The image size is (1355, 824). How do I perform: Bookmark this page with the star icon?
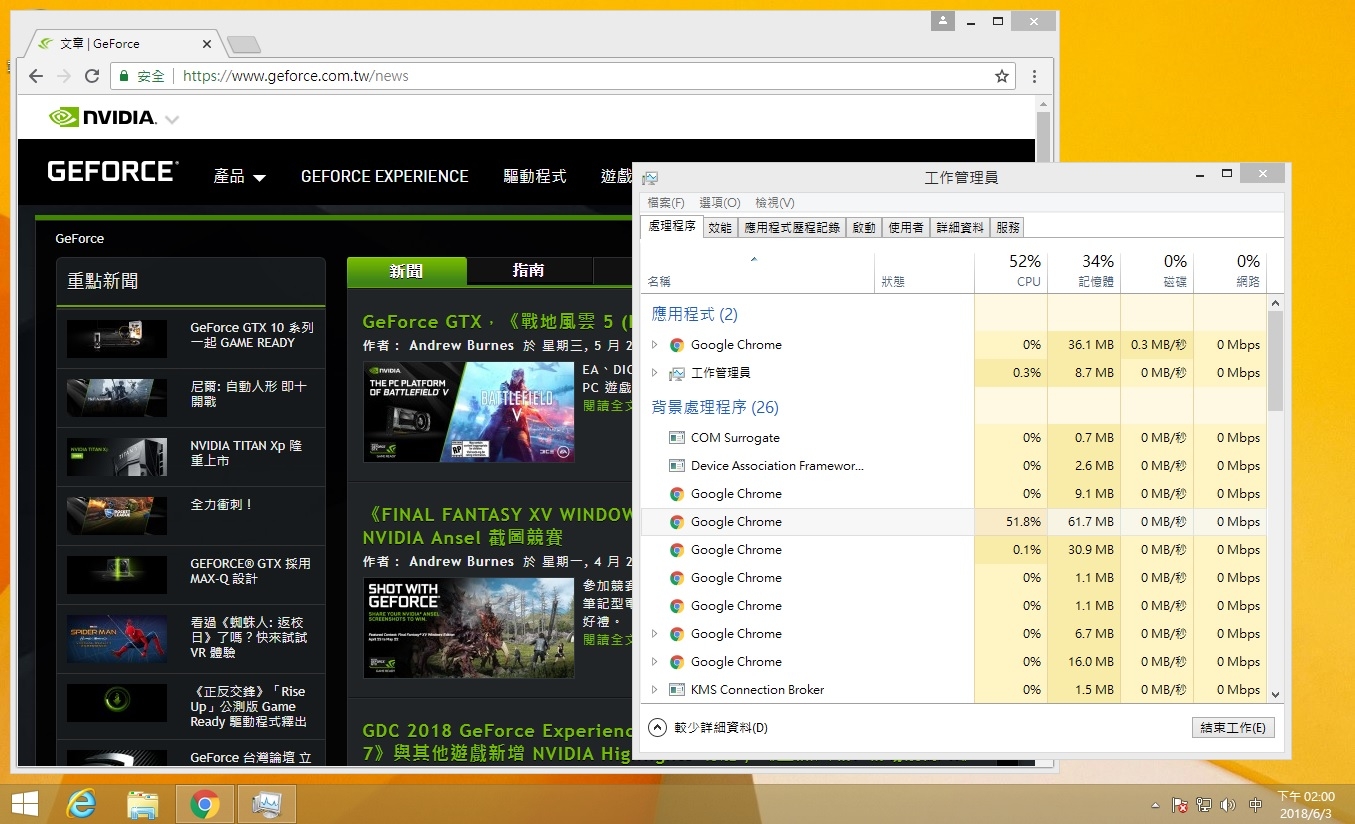pos(1001,76)
